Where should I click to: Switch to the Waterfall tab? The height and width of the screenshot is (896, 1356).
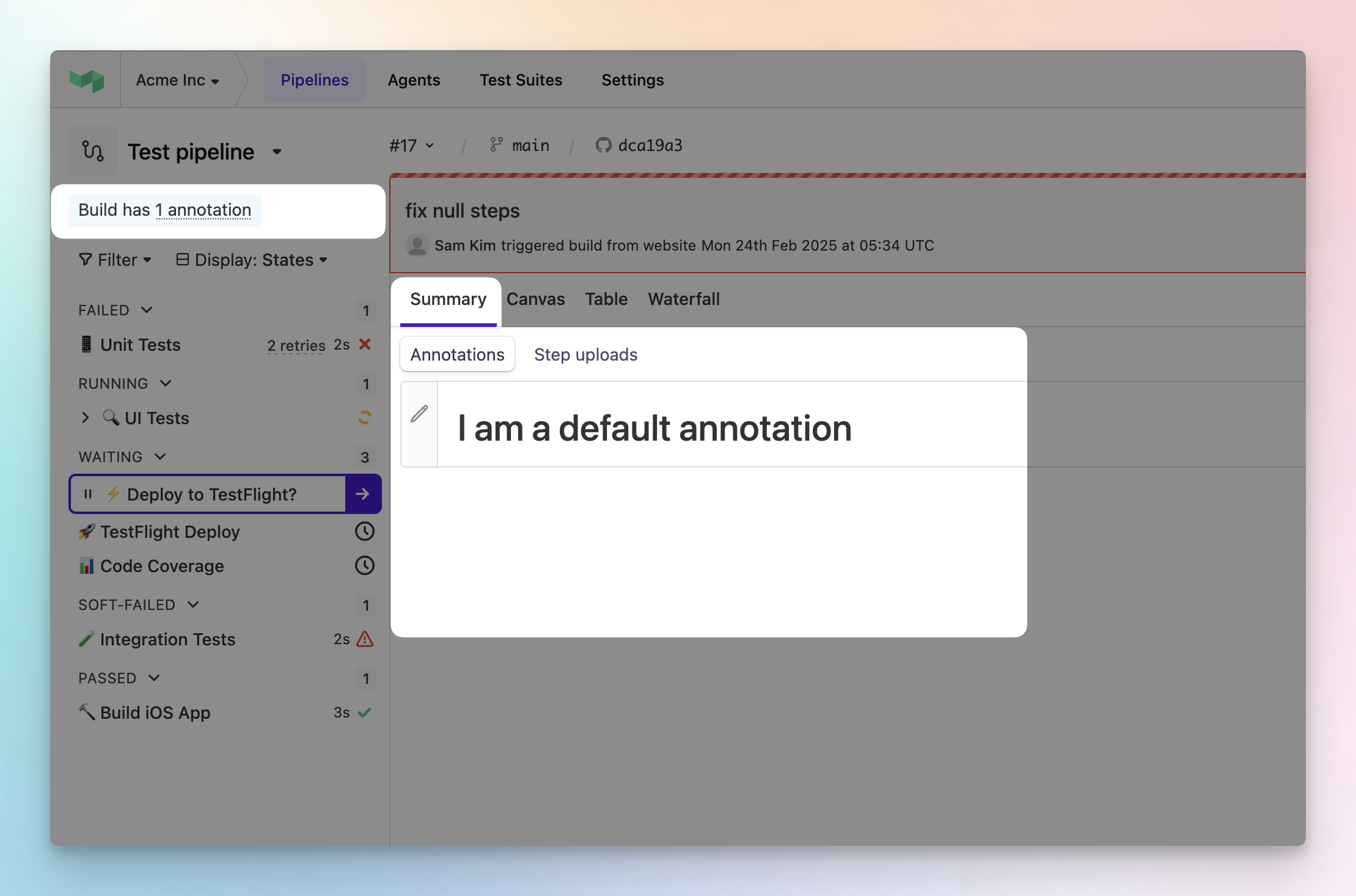pyautogui.click(x=683, y=299)
